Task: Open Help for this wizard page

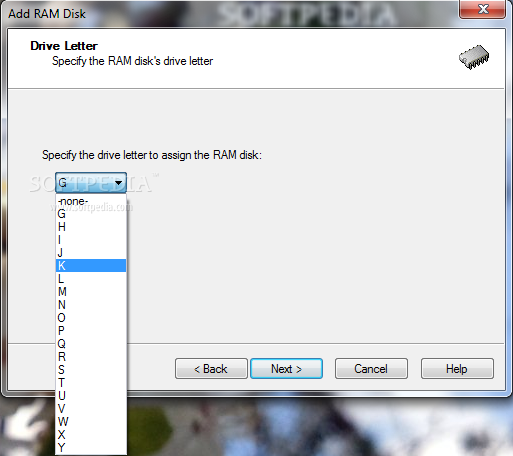Action: [x=457, y=369]
